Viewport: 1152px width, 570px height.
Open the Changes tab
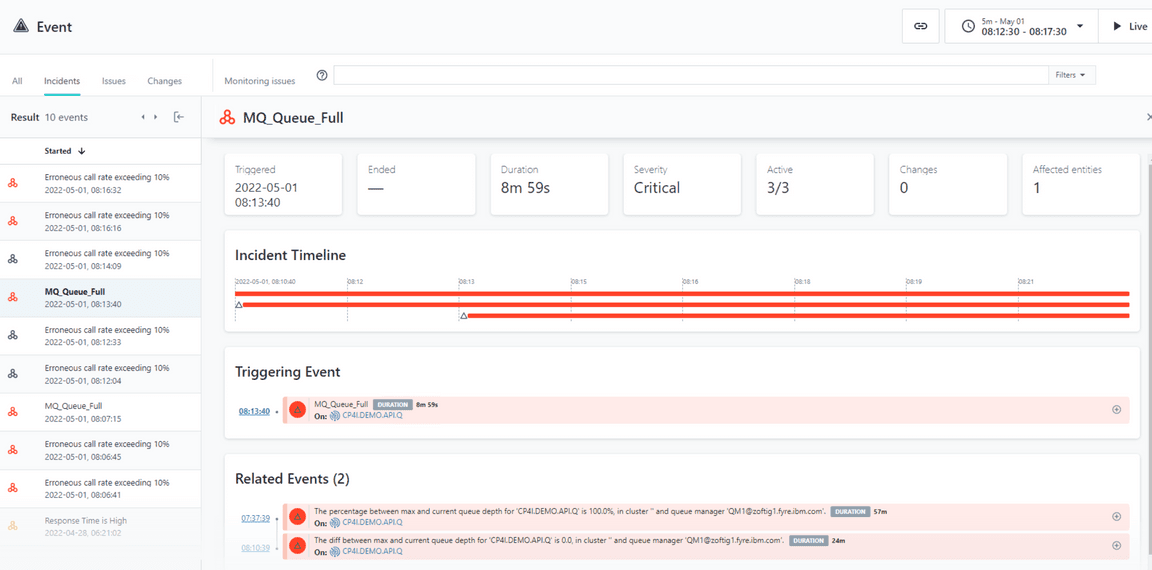point(164,81)
